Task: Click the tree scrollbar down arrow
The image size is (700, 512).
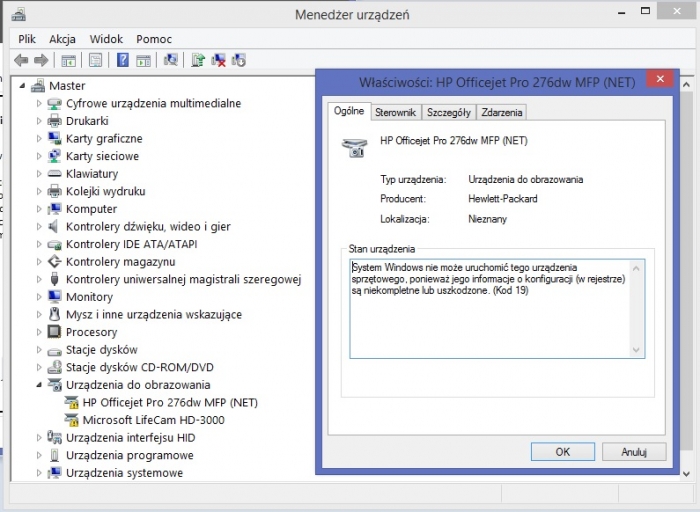Action: point(687,474)
